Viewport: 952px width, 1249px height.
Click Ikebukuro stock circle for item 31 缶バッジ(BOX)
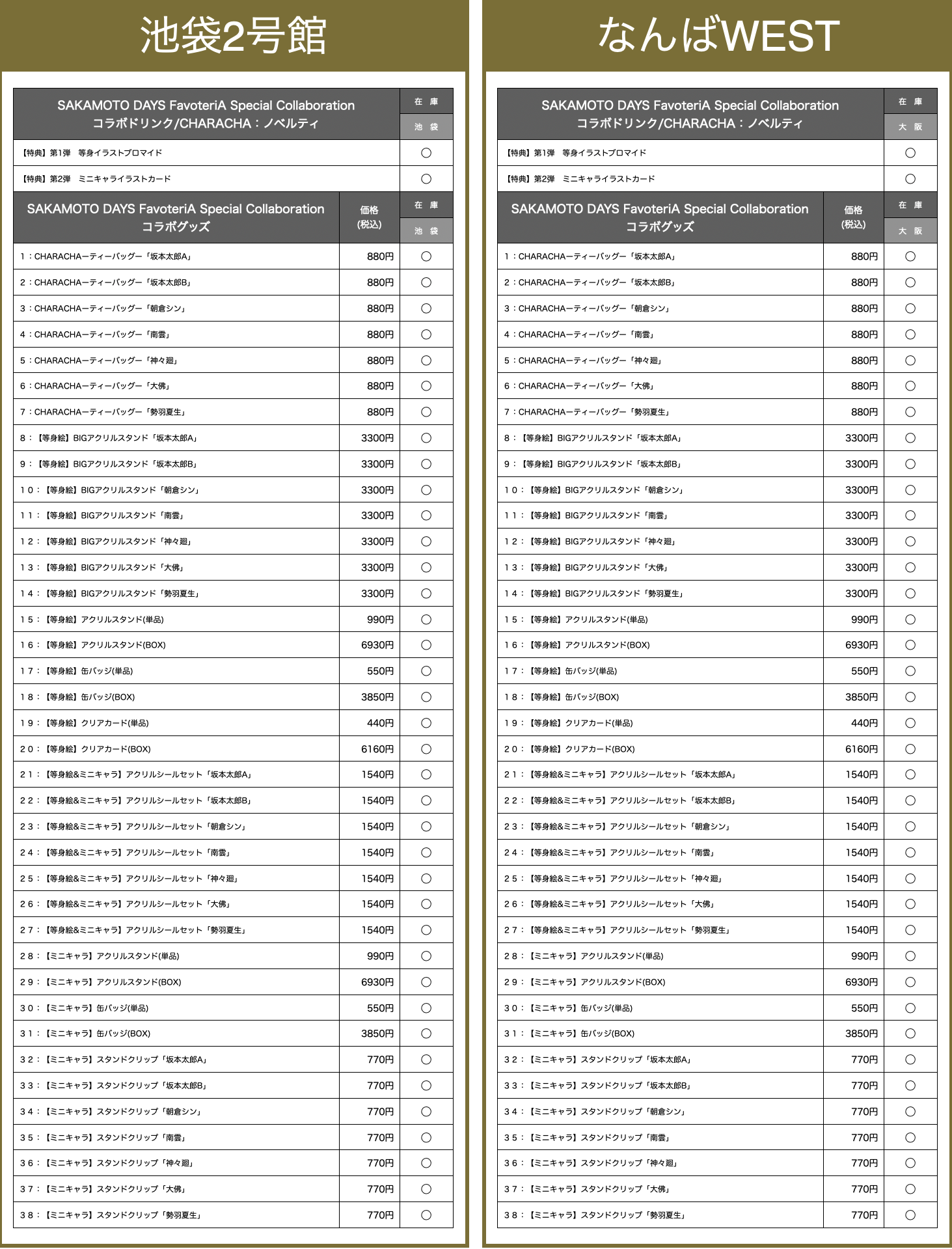tap(426, 1034)
